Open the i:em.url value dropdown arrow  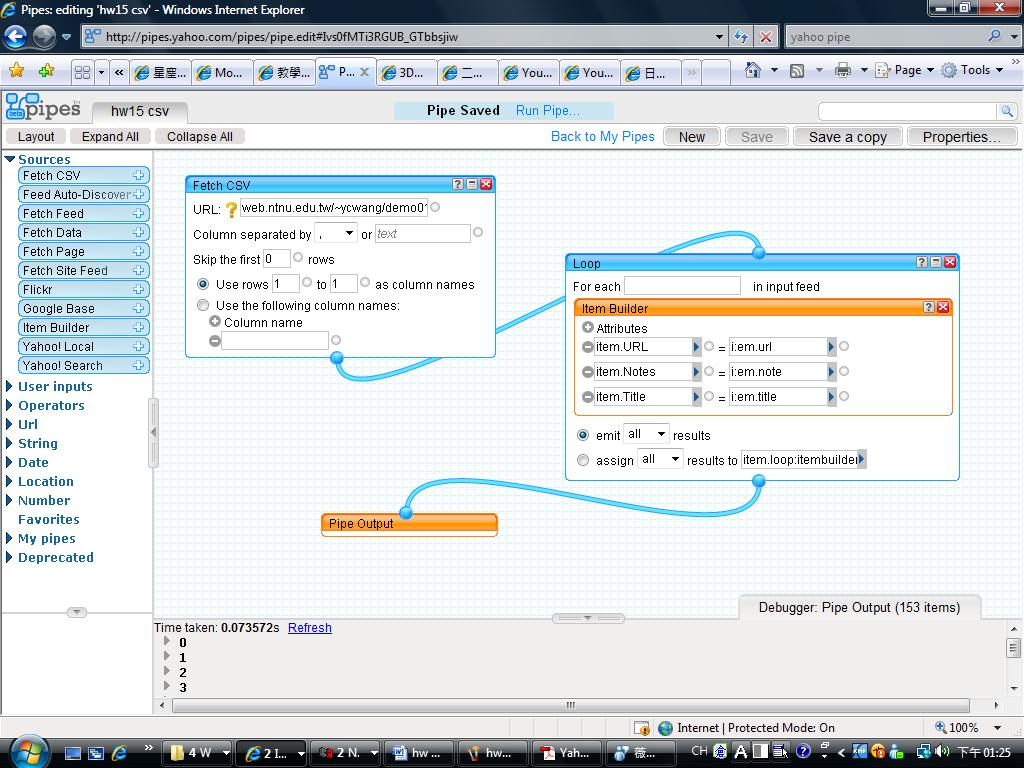831,347
